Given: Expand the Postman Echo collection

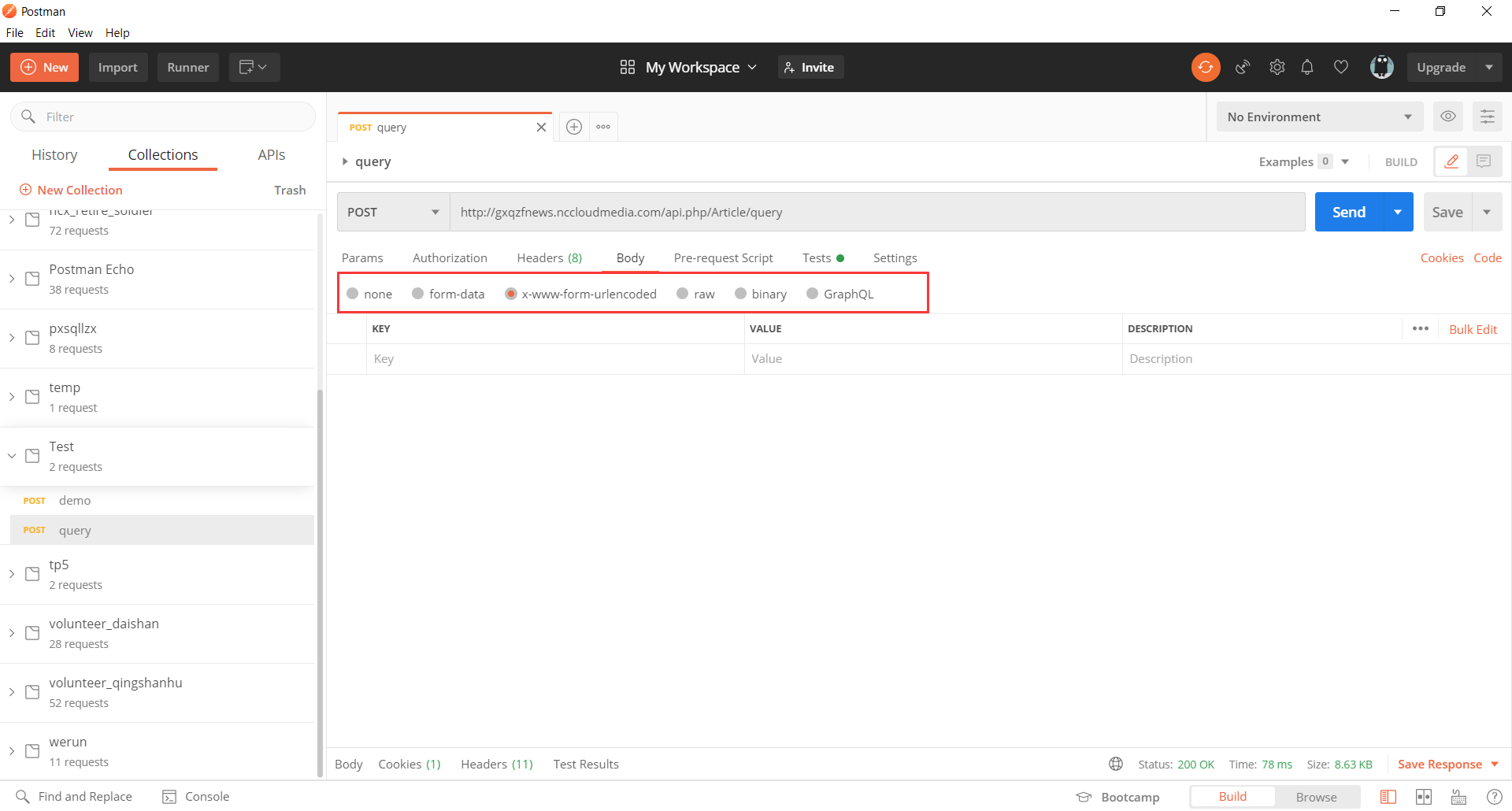Looking at the screenshot, I should [x=12, y=279].
